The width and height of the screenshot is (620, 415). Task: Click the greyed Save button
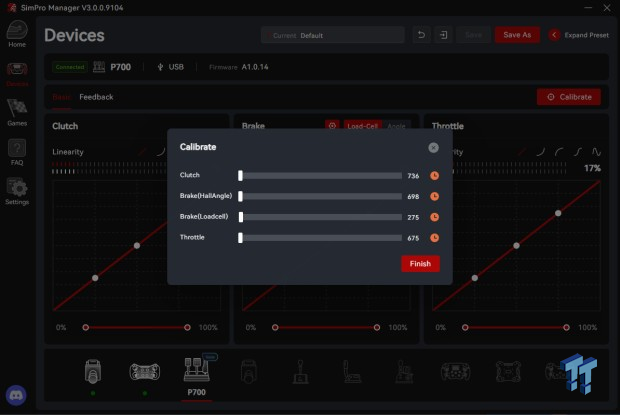(x=473, y=35)
